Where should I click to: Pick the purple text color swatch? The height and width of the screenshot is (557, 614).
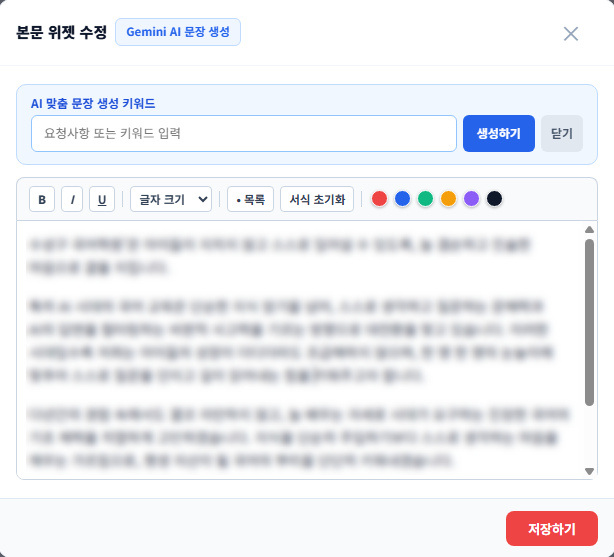471,199
